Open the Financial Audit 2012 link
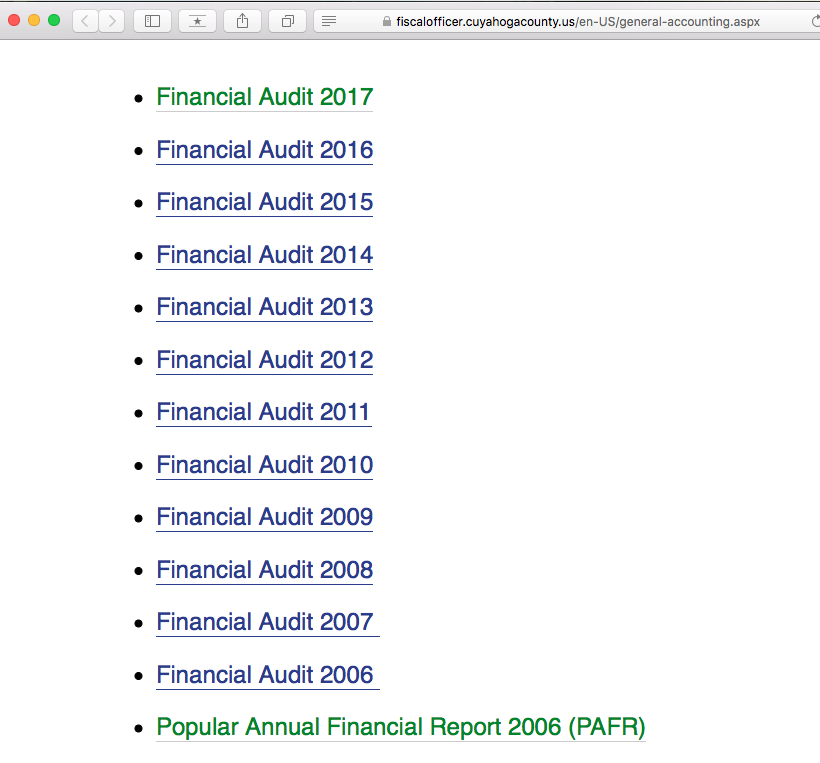820x763 pixels. pyautogui.click(x=264, y=360)
